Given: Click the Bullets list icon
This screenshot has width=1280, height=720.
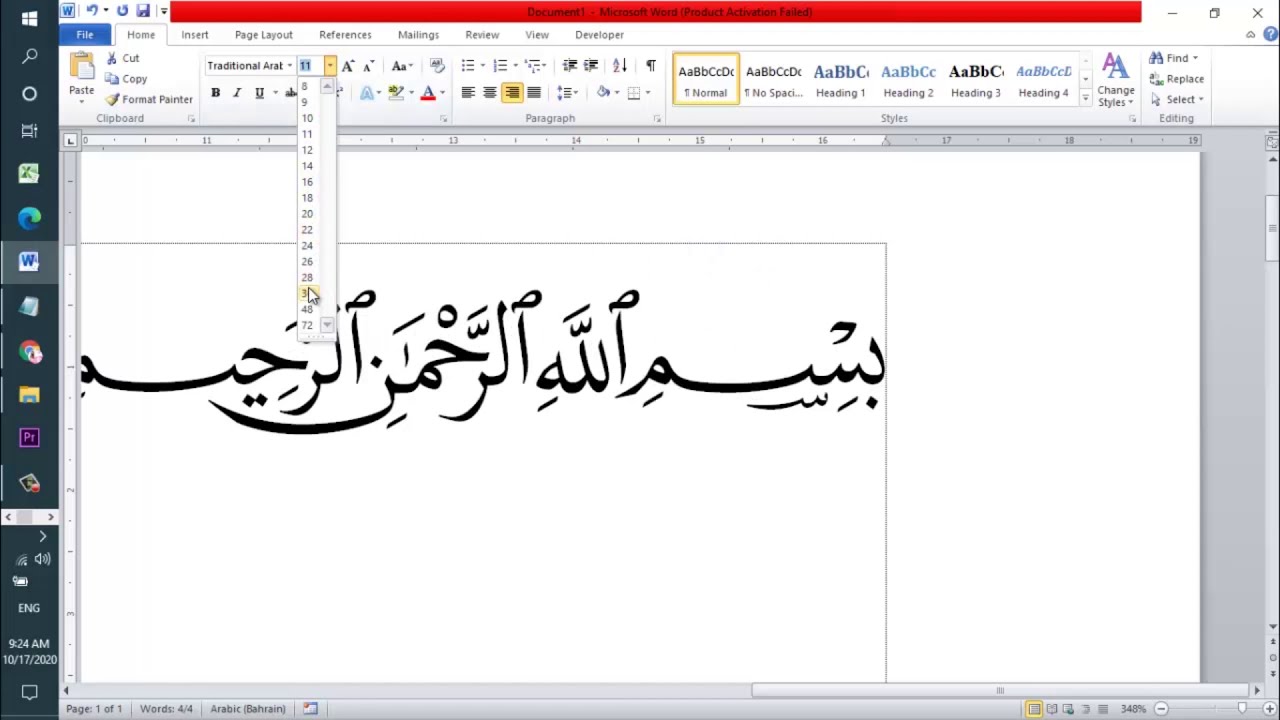Looking at the screenshot, I should click(468, 66).
